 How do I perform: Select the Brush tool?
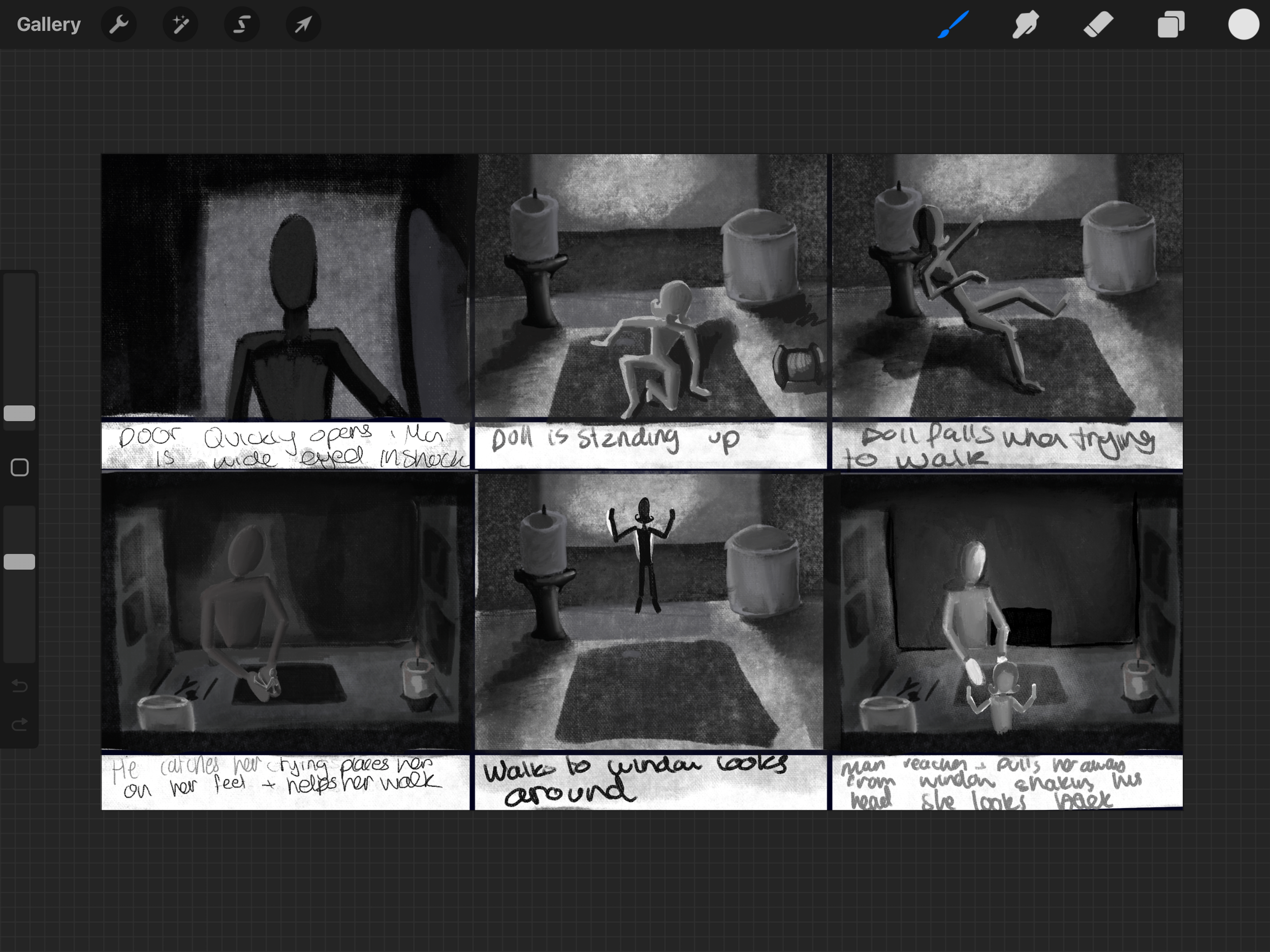(953, 25)
